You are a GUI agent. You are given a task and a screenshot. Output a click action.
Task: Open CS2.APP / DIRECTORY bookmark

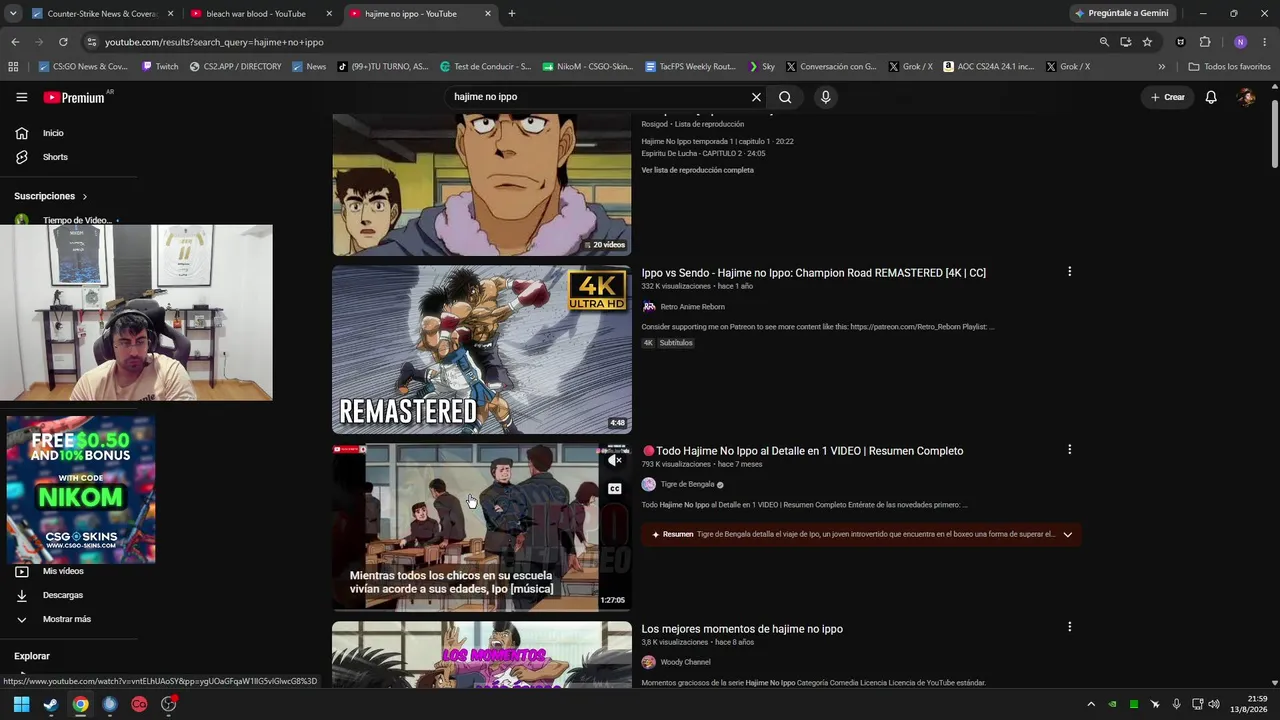point(236,67)
